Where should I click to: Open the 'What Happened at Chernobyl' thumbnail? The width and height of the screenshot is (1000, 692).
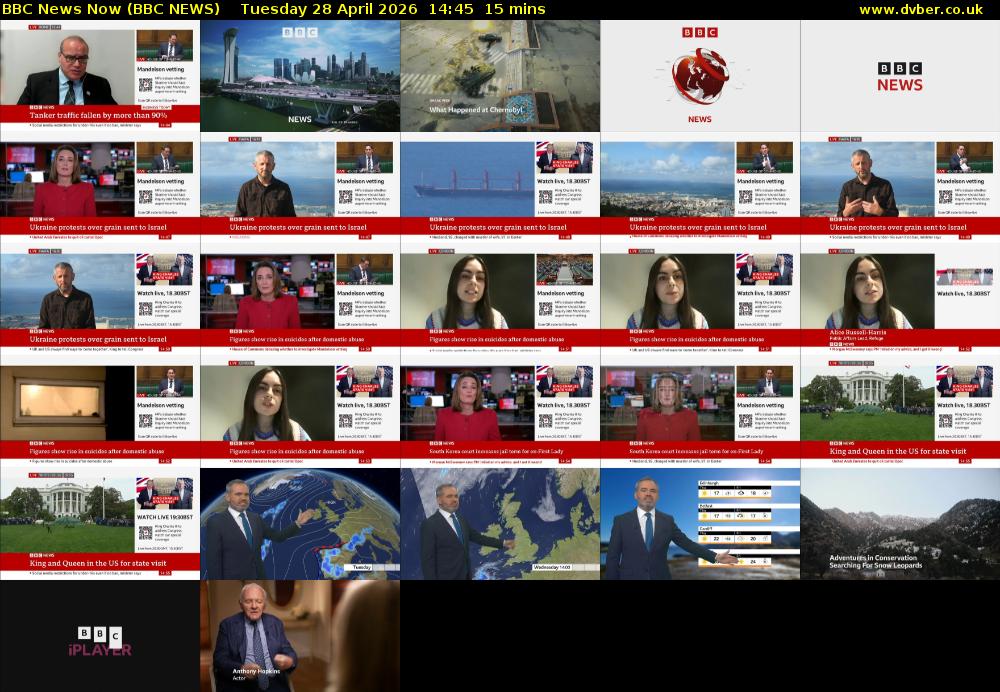pos(500,75)
